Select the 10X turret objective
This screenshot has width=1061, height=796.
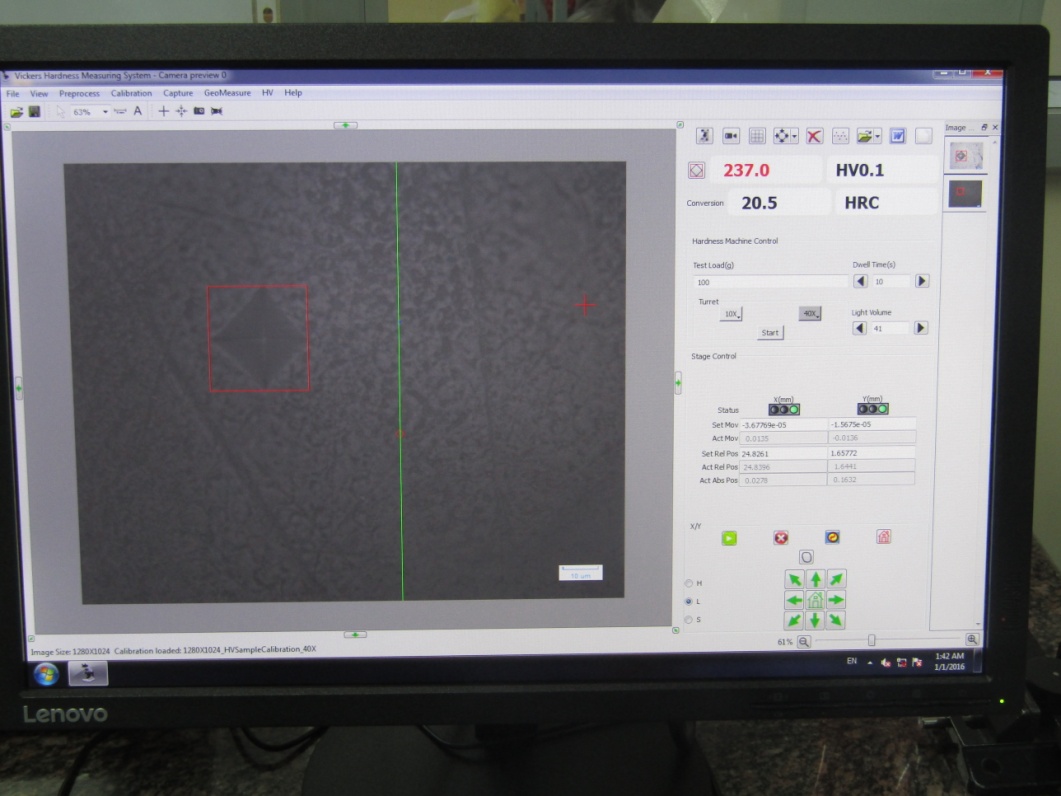(731, 314)
